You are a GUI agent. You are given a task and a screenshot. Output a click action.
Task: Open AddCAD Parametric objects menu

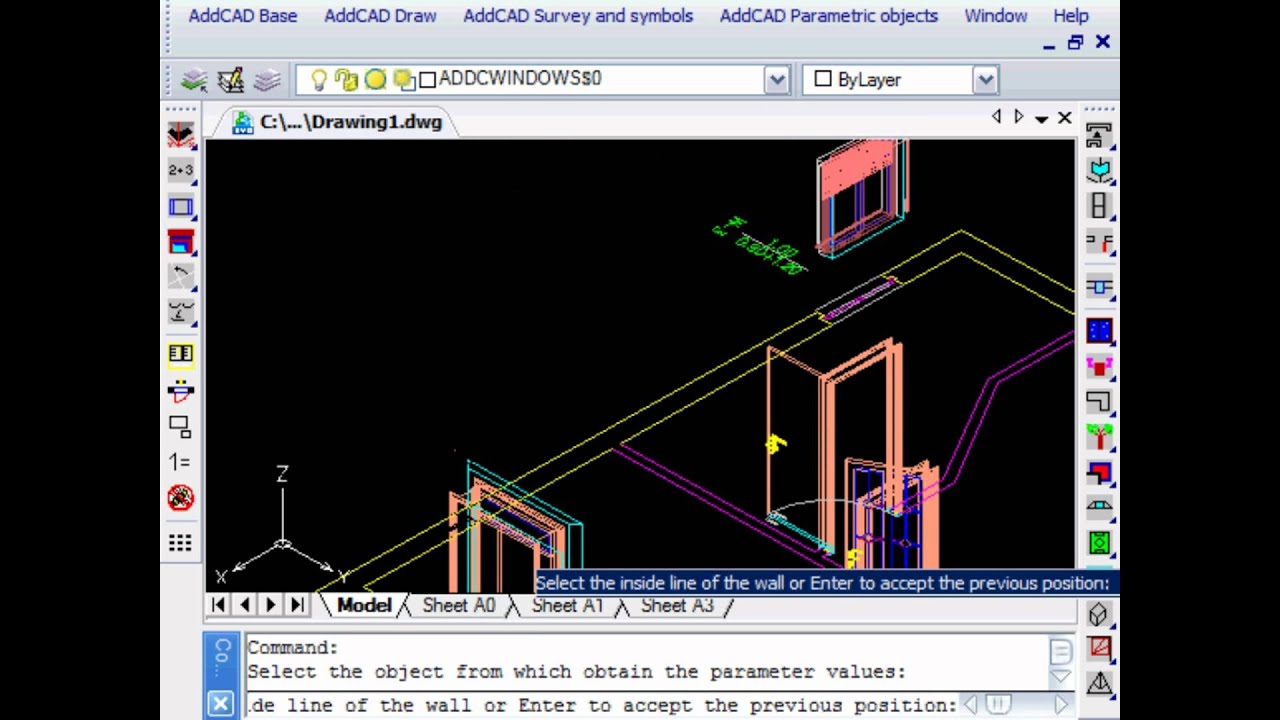(x=829, y=16)
